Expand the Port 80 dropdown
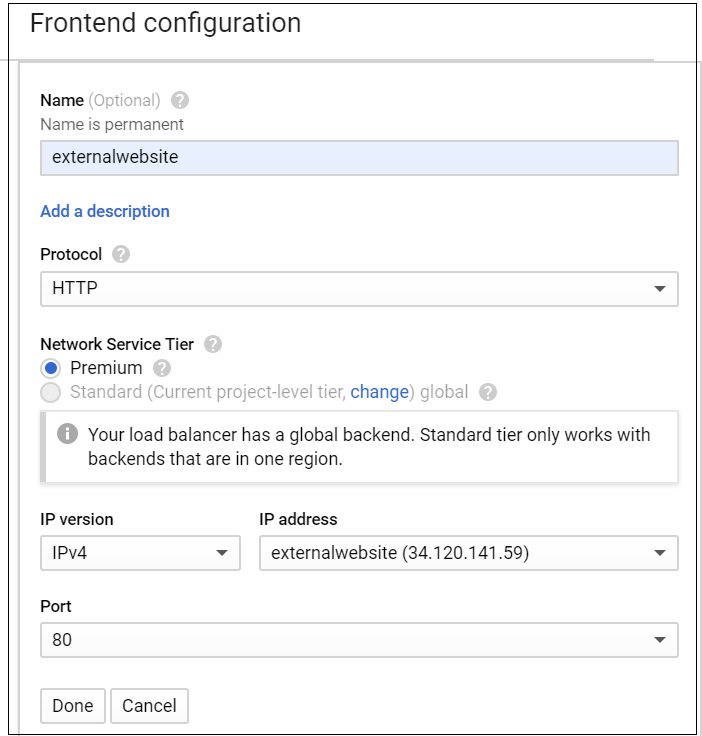 (358, 639)
